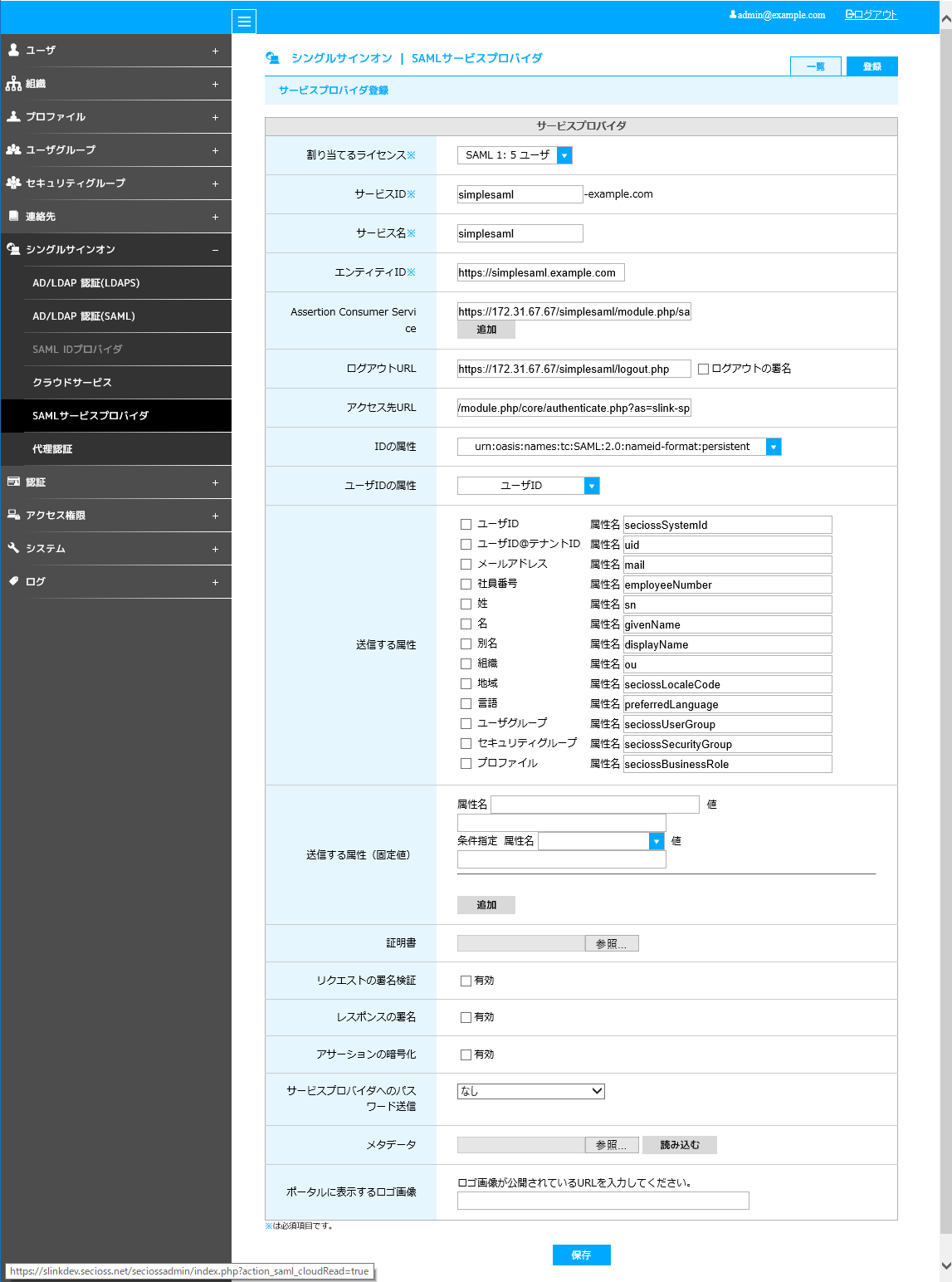
Task: Click the ユーザ sidebar person icon
Action: click(13, 50)
